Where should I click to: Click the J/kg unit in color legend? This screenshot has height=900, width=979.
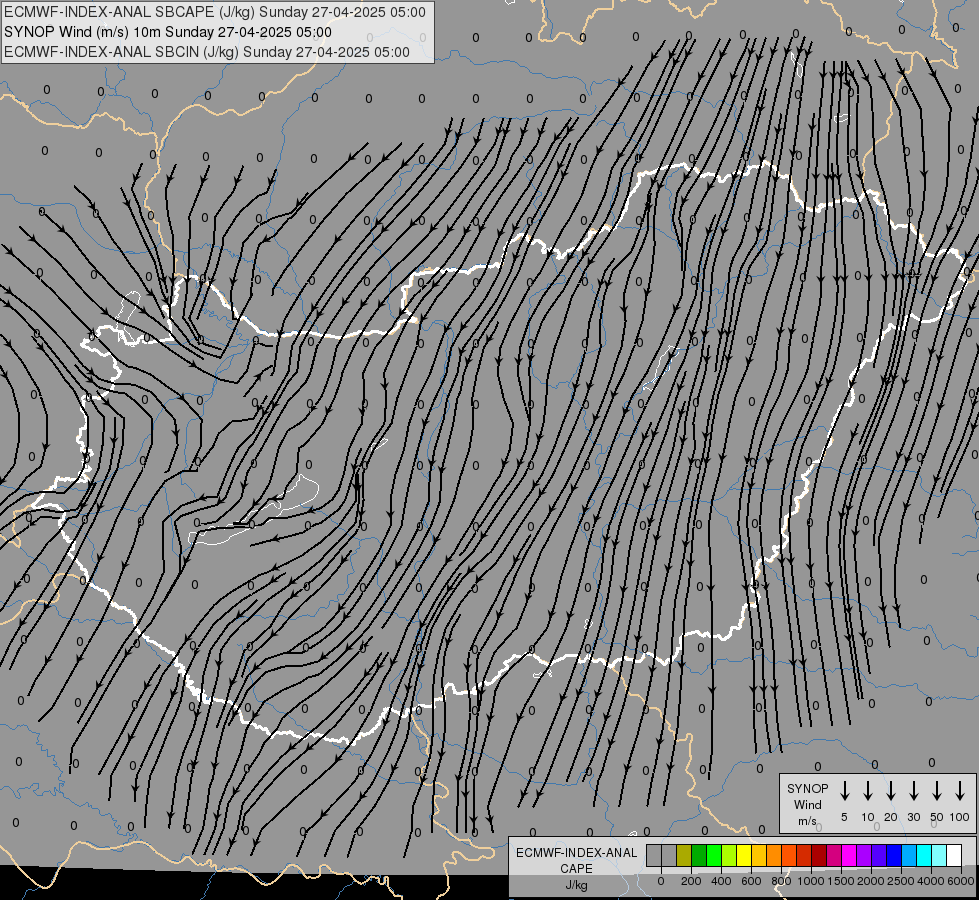(x=576, y=885)
